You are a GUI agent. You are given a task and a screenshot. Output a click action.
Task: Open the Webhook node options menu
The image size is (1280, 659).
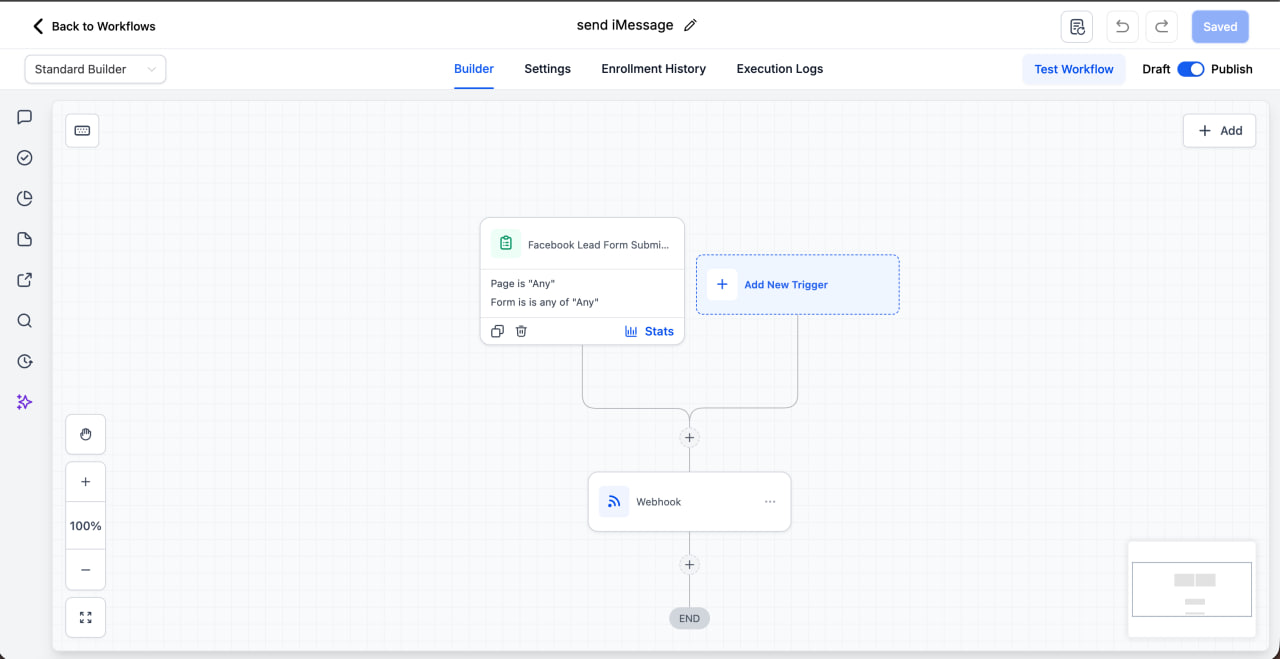(x=769, y=501)
